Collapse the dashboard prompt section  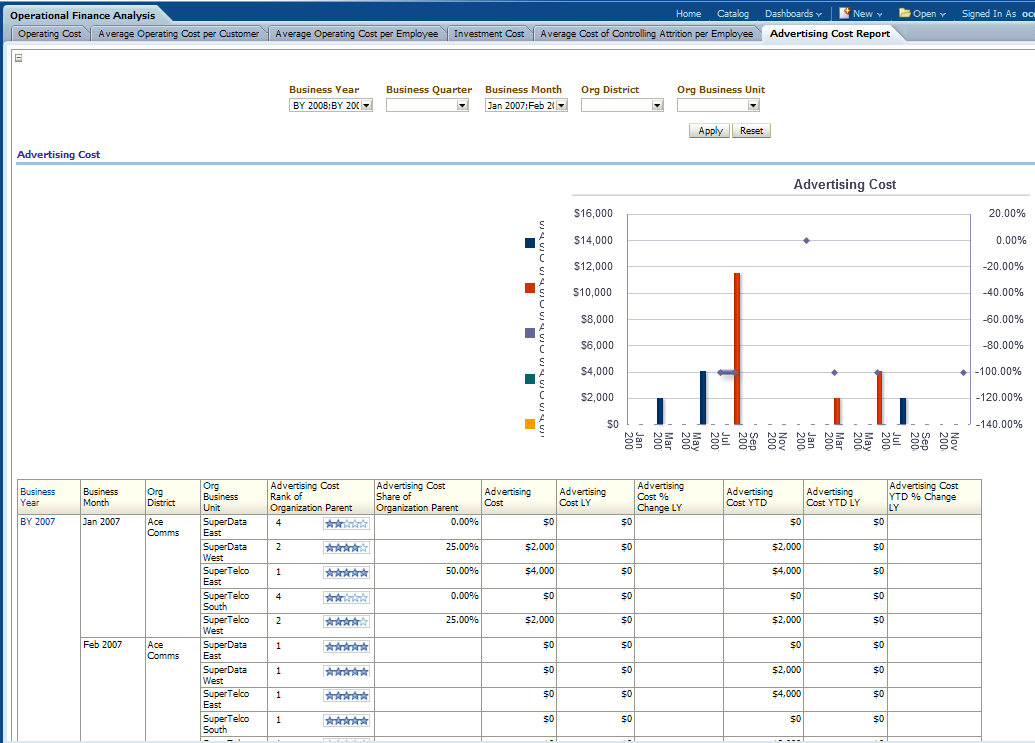(18, 58)
